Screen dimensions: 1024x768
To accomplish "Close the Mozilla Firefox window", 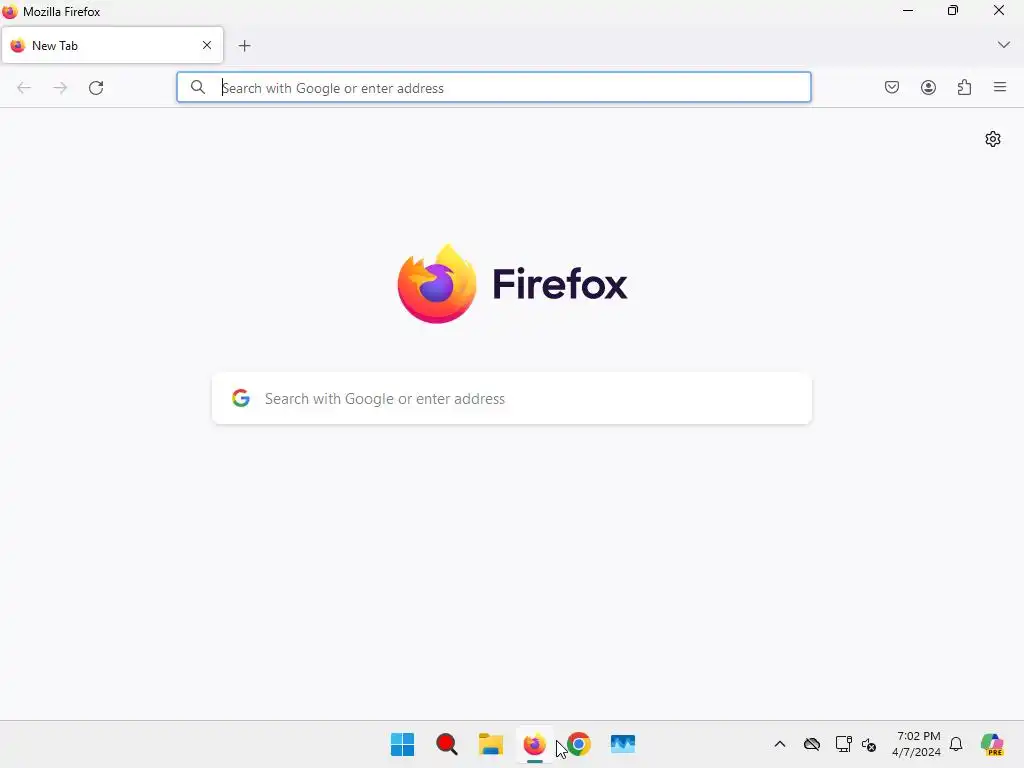I will (999, 10).
